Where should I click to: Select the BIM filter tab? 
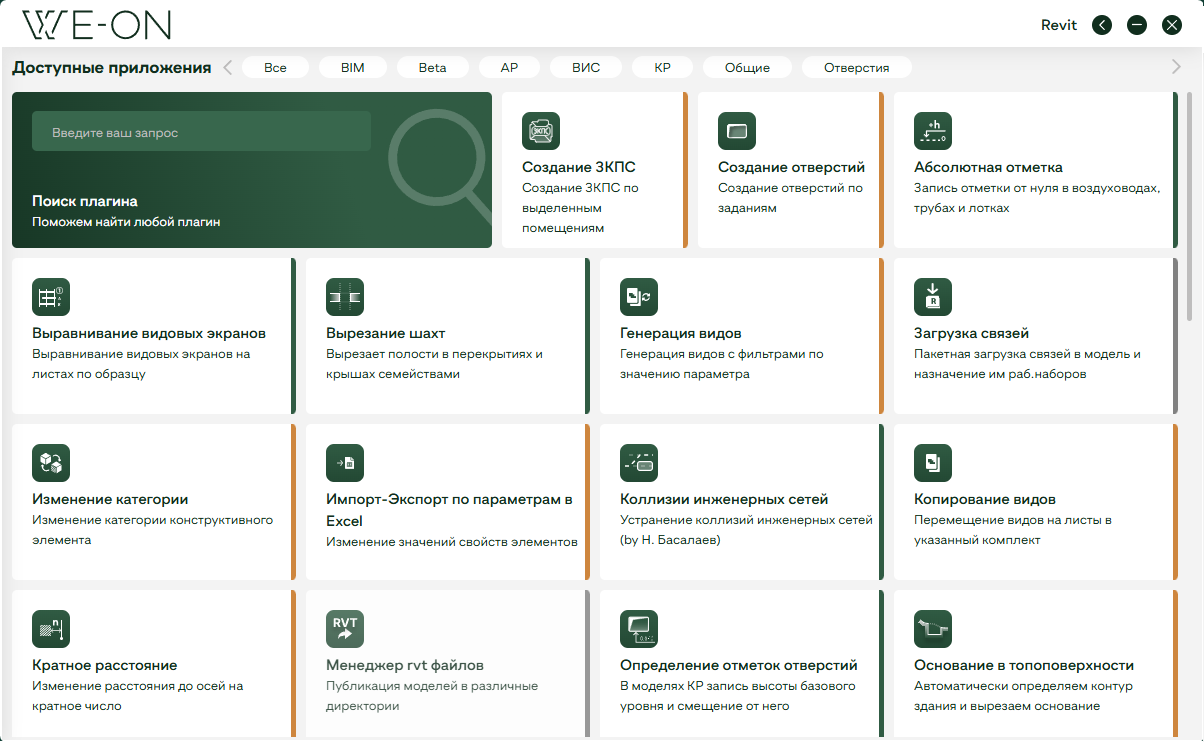pos(352,68)
